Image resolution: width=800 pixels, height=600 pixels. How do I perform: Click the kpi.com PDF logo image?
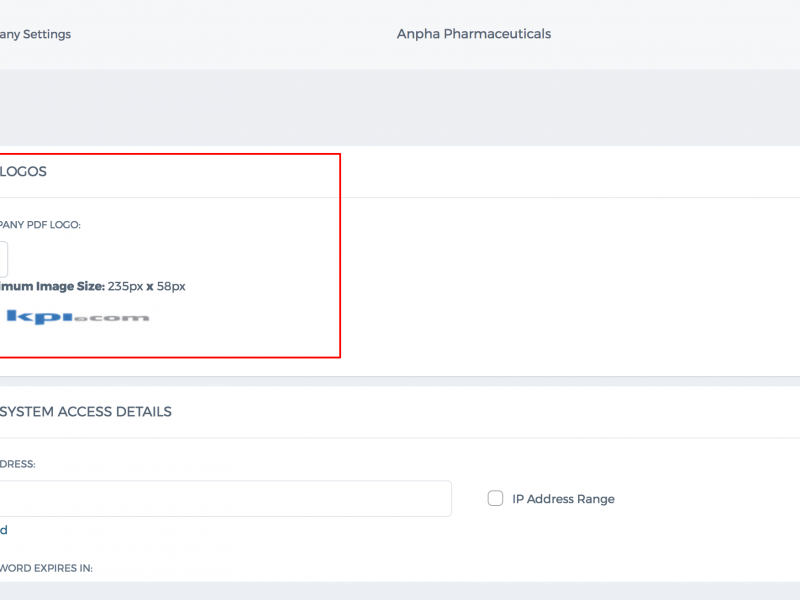(x=78, y=317)
